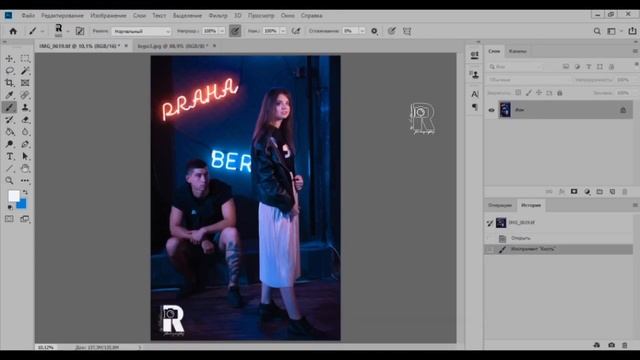Select the Blur tool
Image resolution: width=640 pixels, height=360 pixels.
pyautogui.click(x=25, y=132)
